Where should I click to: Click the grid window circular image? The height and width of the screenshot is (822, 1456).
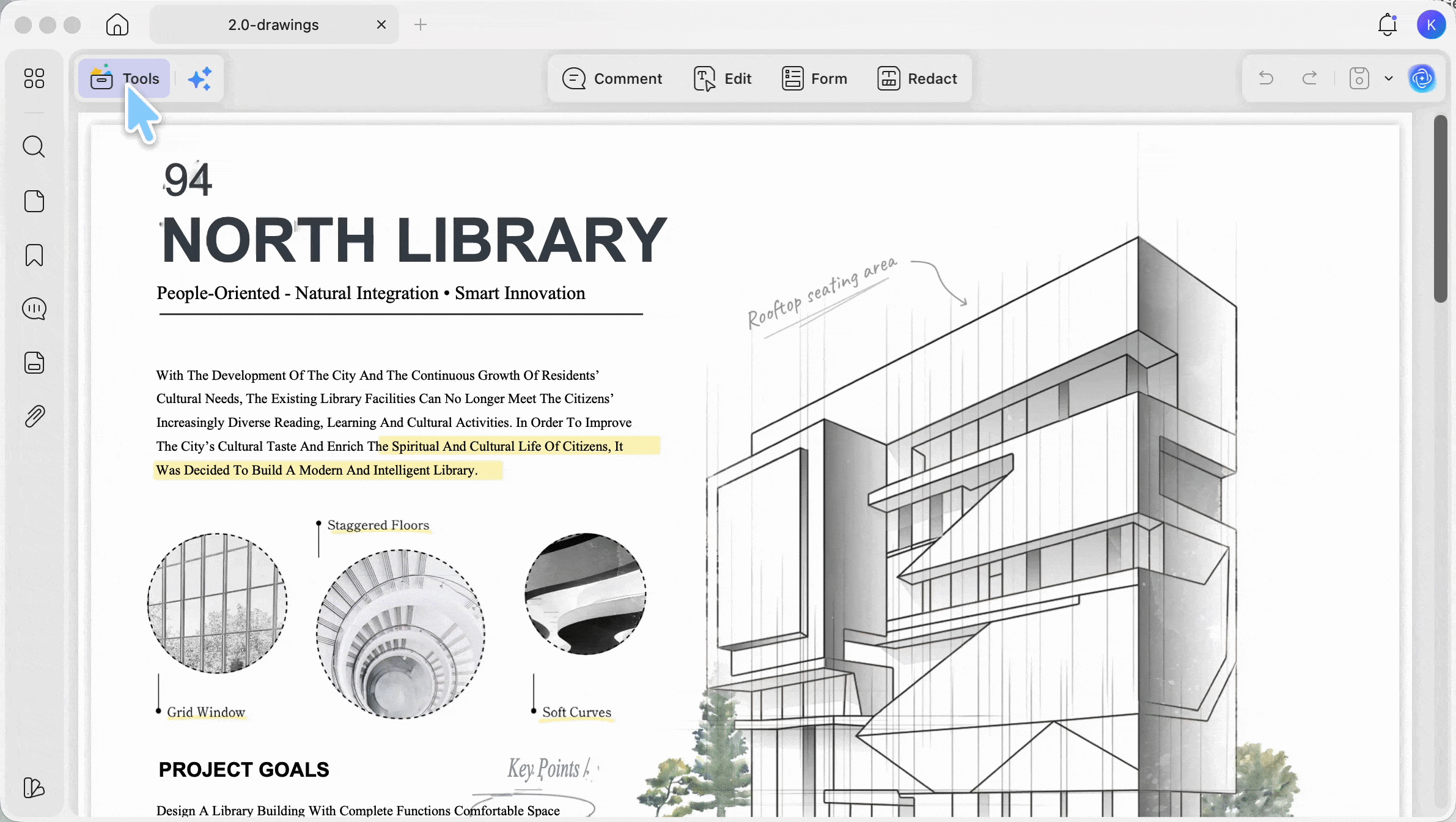218,603
